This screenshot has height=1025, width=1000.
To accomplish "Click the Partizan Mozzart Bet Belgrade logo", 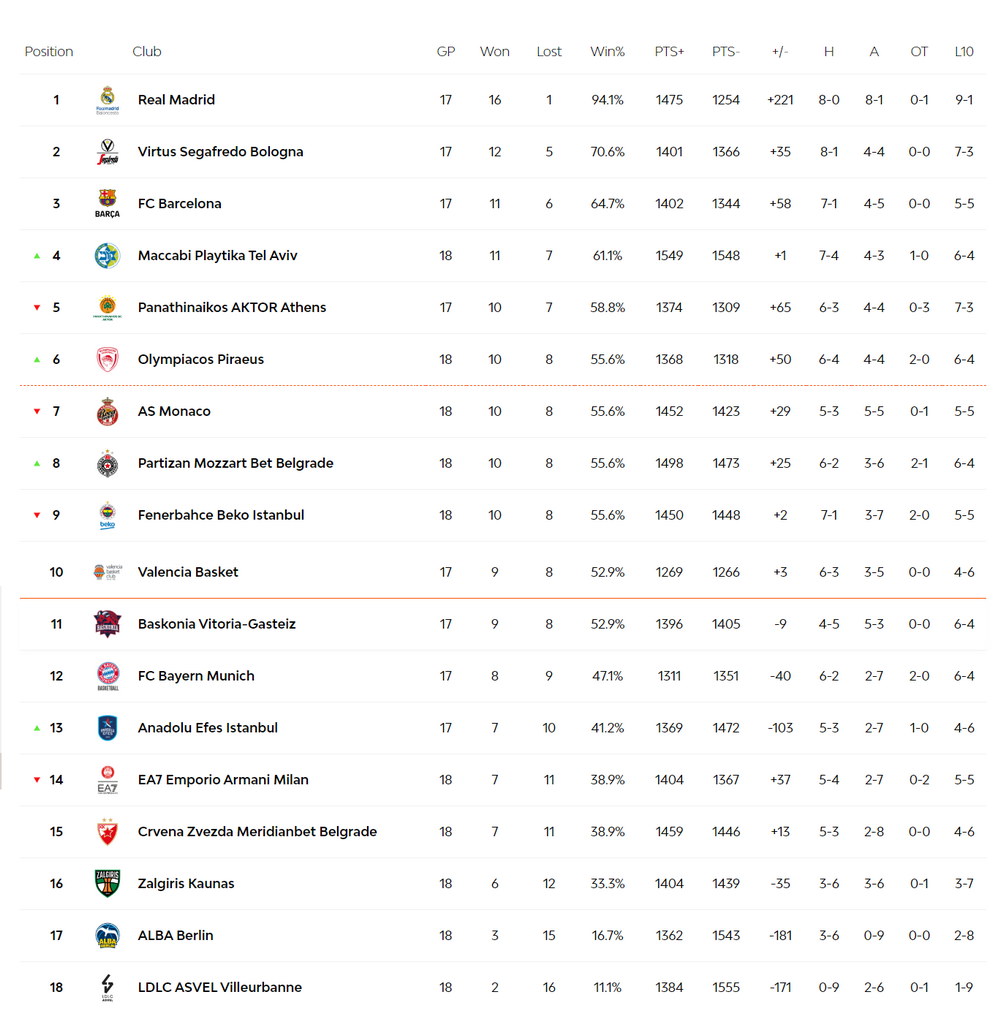I will (107, 463).
